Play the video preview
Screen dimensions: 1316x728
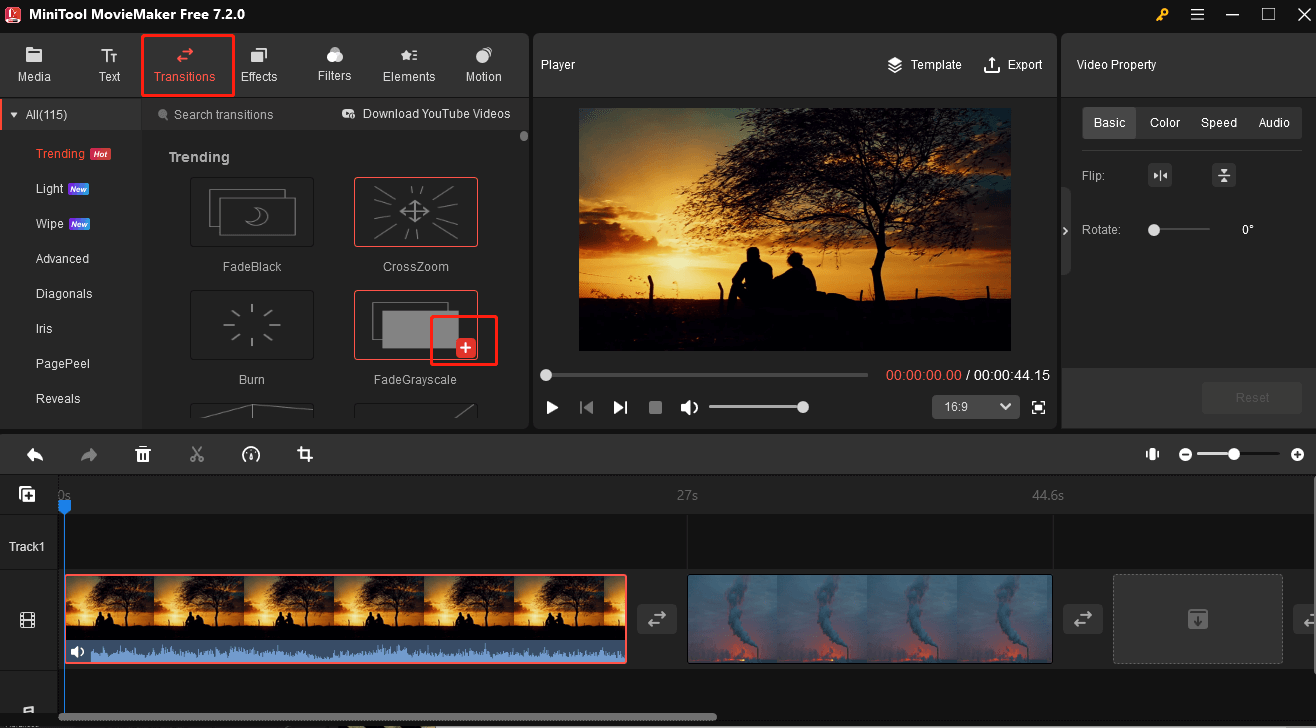pos(552,407)
